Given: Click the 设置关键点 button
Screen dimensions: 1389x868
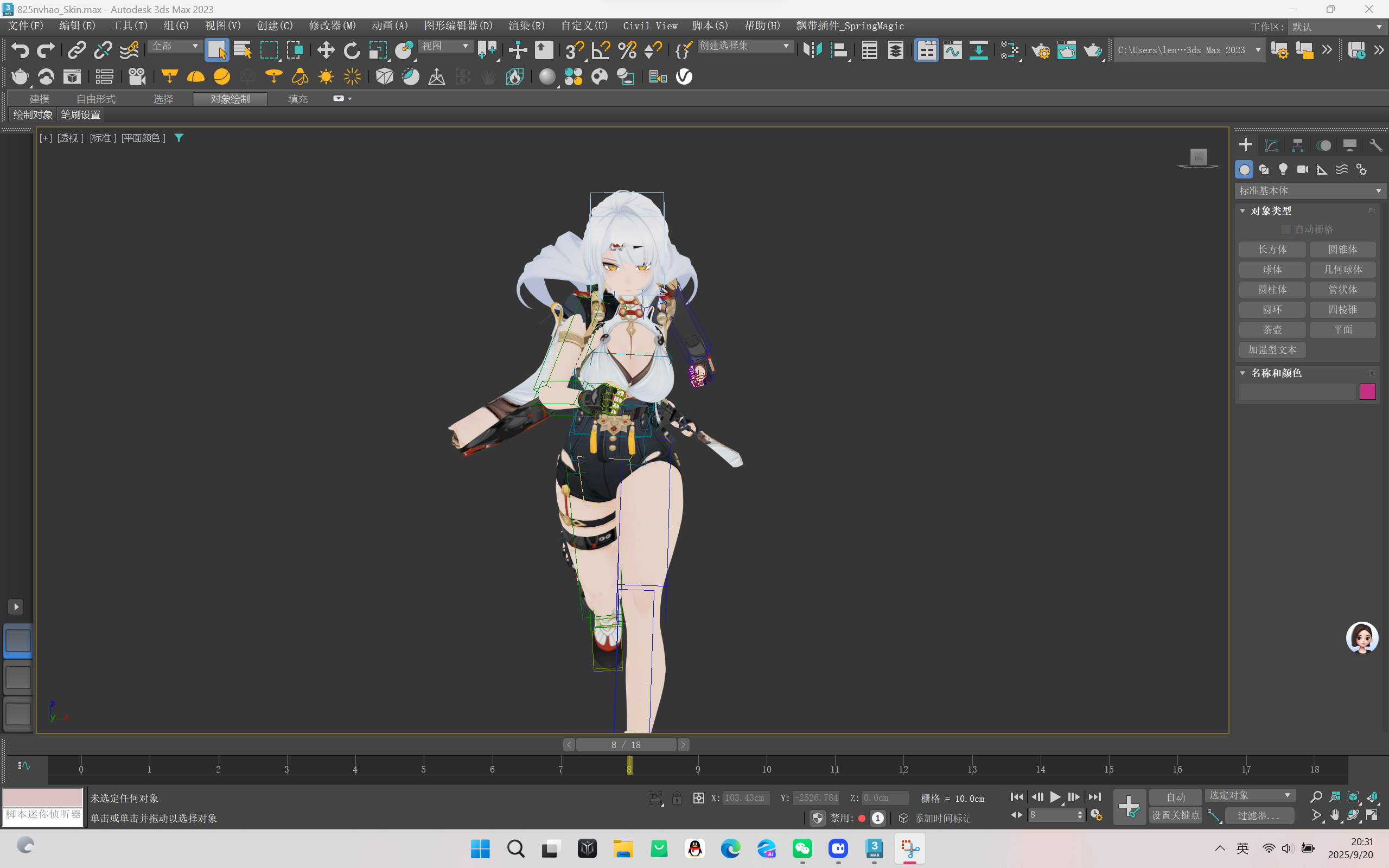Looking at the screenshot, I should pos(1175,815).
